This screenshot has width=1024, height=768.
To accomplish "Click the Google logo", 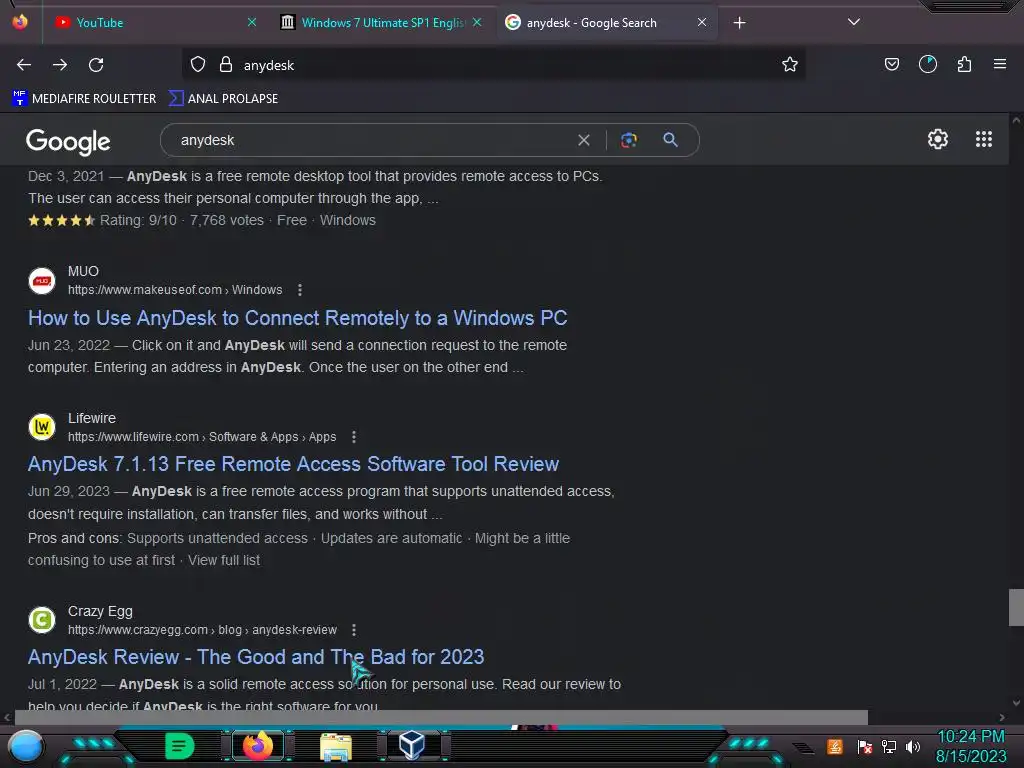I will 68,141.
